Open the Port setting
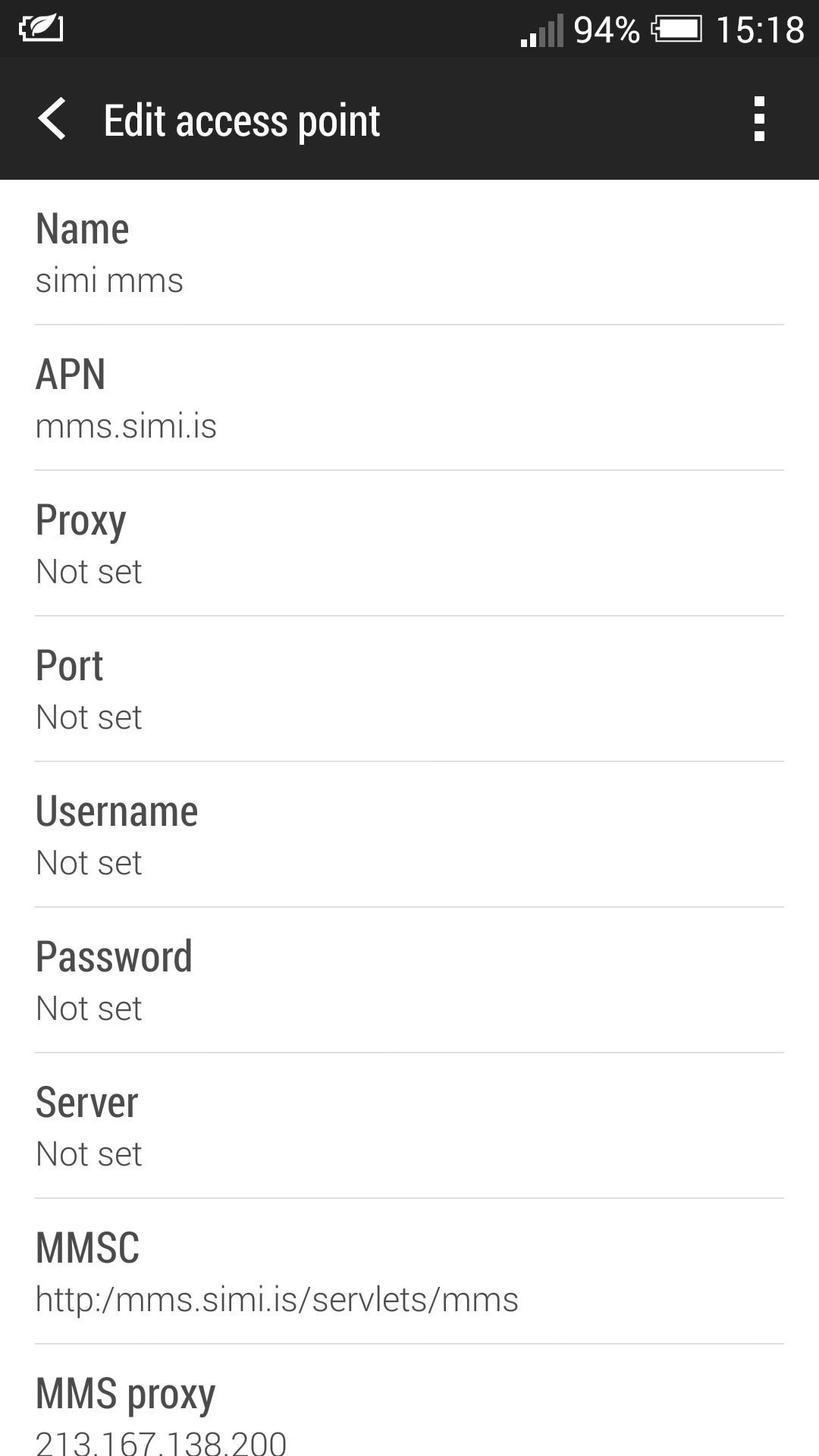This screenshot has height=1456, width=819. pyautogui.click(x=409, y=689)
